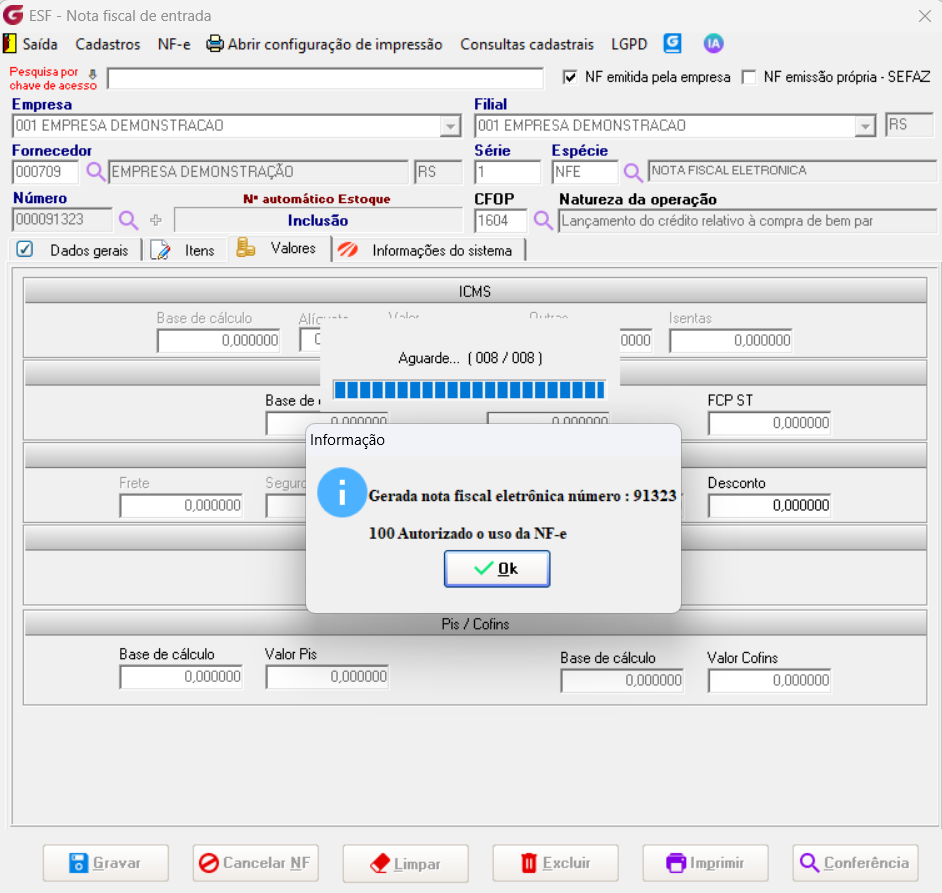Click the Número field 000091323
Image resolution: width=942 pixels, height=893 pixels.
click(x=62, y=219)
